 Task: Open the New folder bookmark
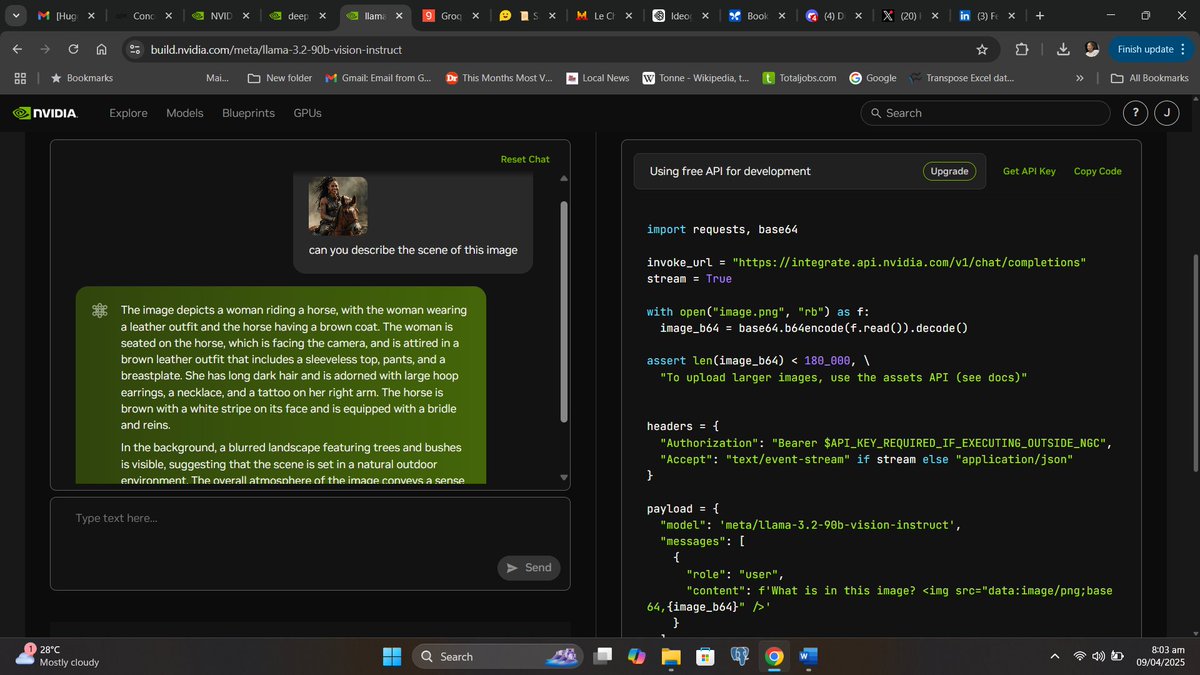280,78
